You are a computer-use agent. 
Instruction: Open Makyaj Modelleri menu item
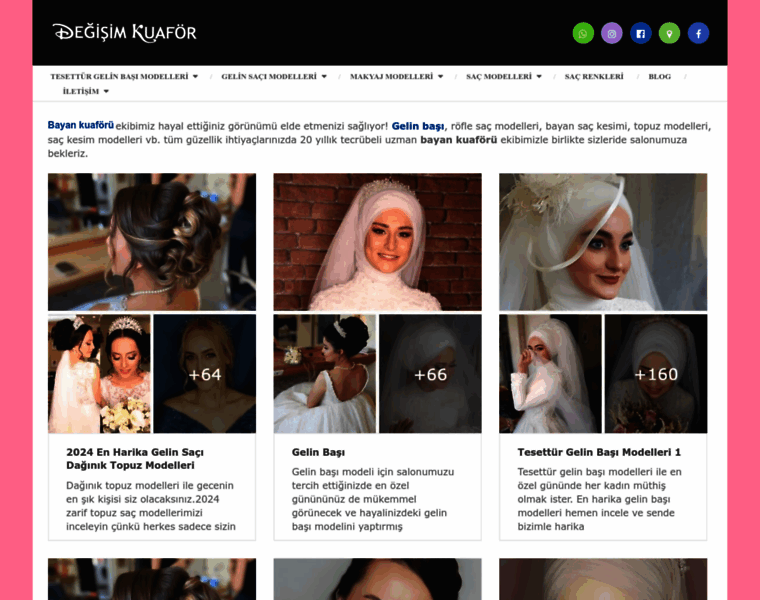[x=391, y=77]
